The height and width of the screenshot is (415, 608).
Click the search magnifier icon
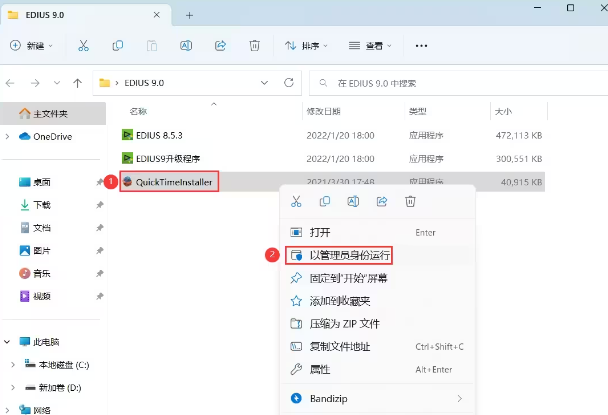tap(323, 83)
